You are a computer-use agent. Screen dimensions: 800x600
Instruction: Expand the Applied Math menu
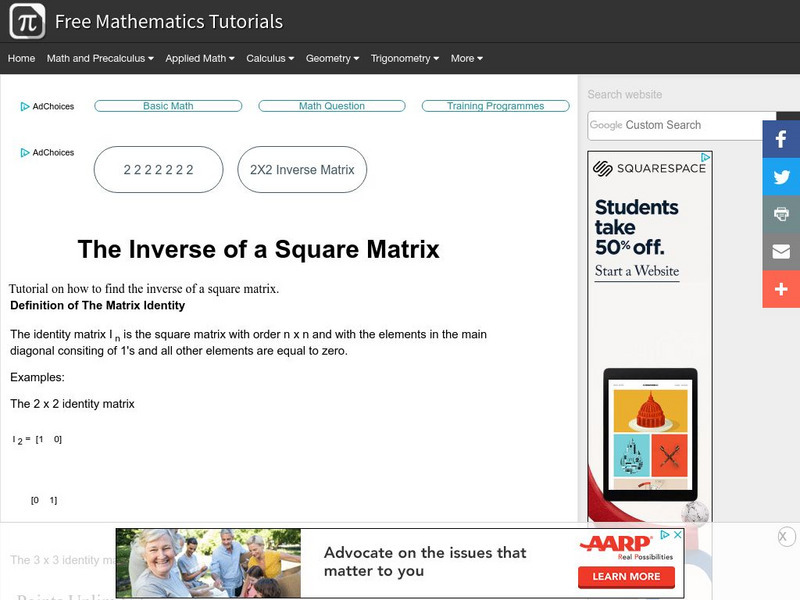[x=200, y=58]
